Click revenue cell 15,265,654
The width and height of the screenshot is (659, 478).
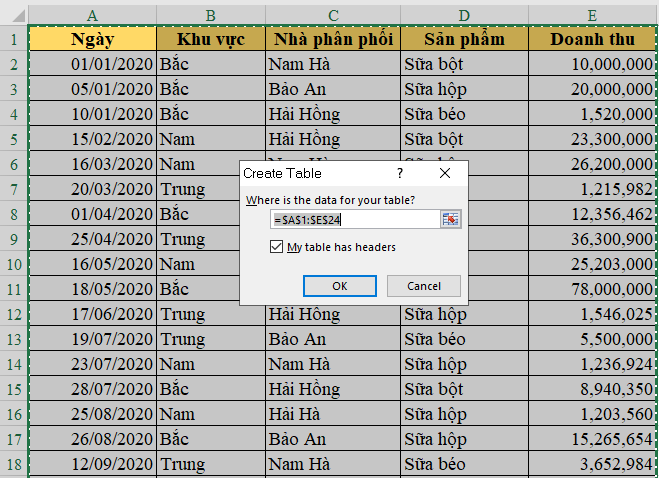click(593, 439)
